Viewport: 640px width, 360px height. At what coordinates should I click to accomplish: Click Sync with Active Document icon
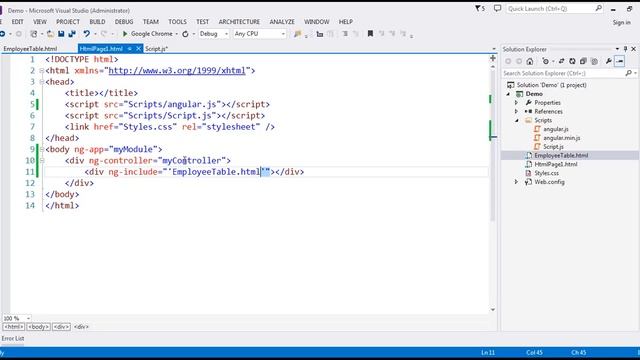[561, 61]
